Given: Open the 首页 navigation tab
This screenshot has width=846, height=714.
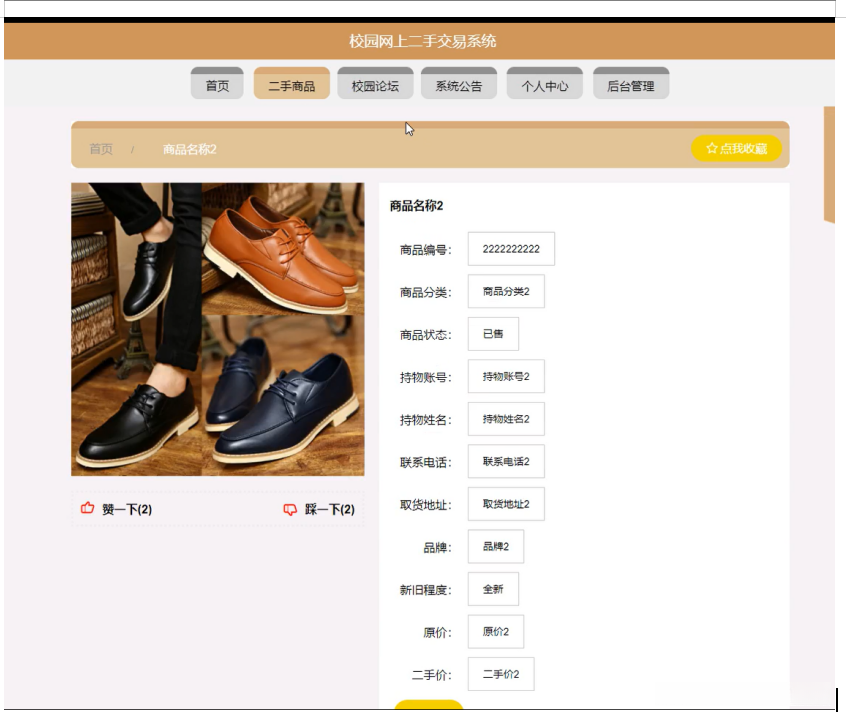Looking at the screenshot, I should [217, 84].
